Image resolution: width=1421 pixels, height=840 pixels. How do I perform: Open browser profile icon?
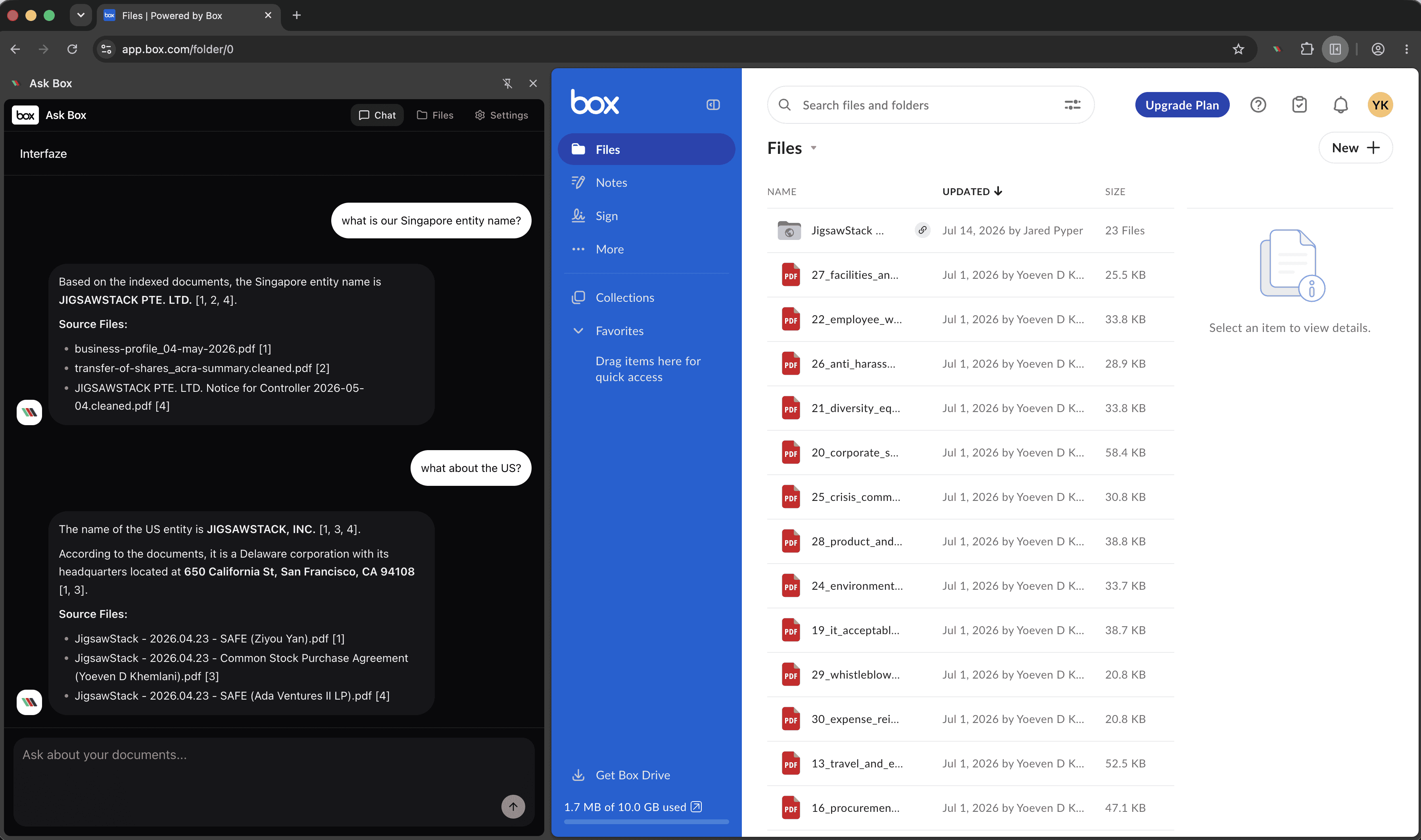(1378, 49)
